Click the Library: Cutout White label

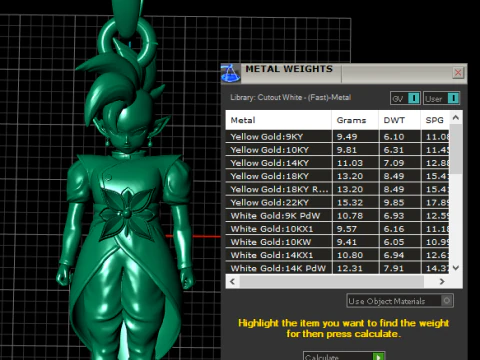click(x=290, y=97)
